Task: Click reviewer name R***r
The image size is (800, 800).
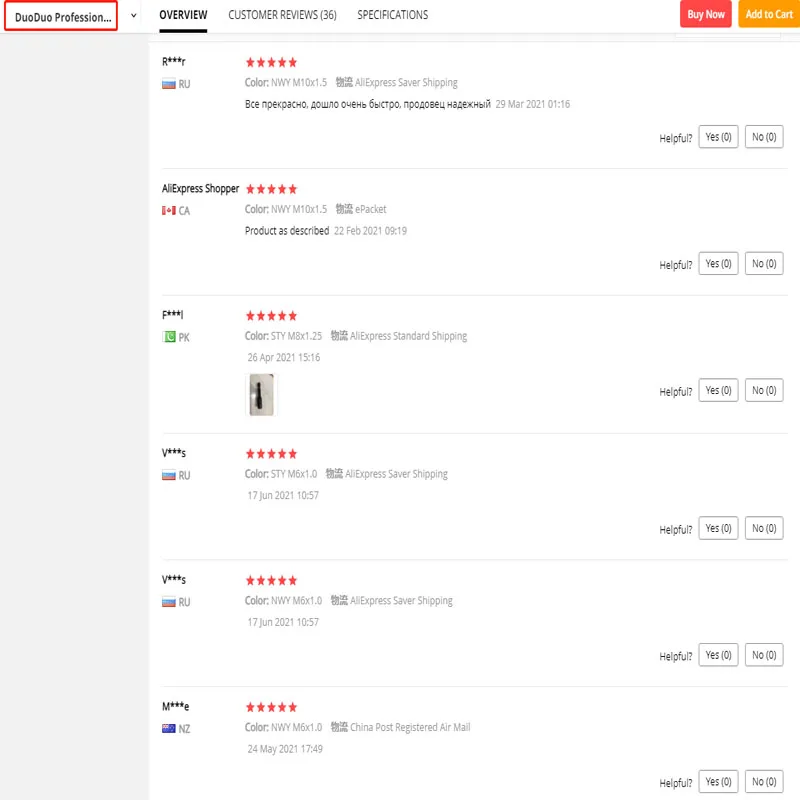Action: [173, 62]
